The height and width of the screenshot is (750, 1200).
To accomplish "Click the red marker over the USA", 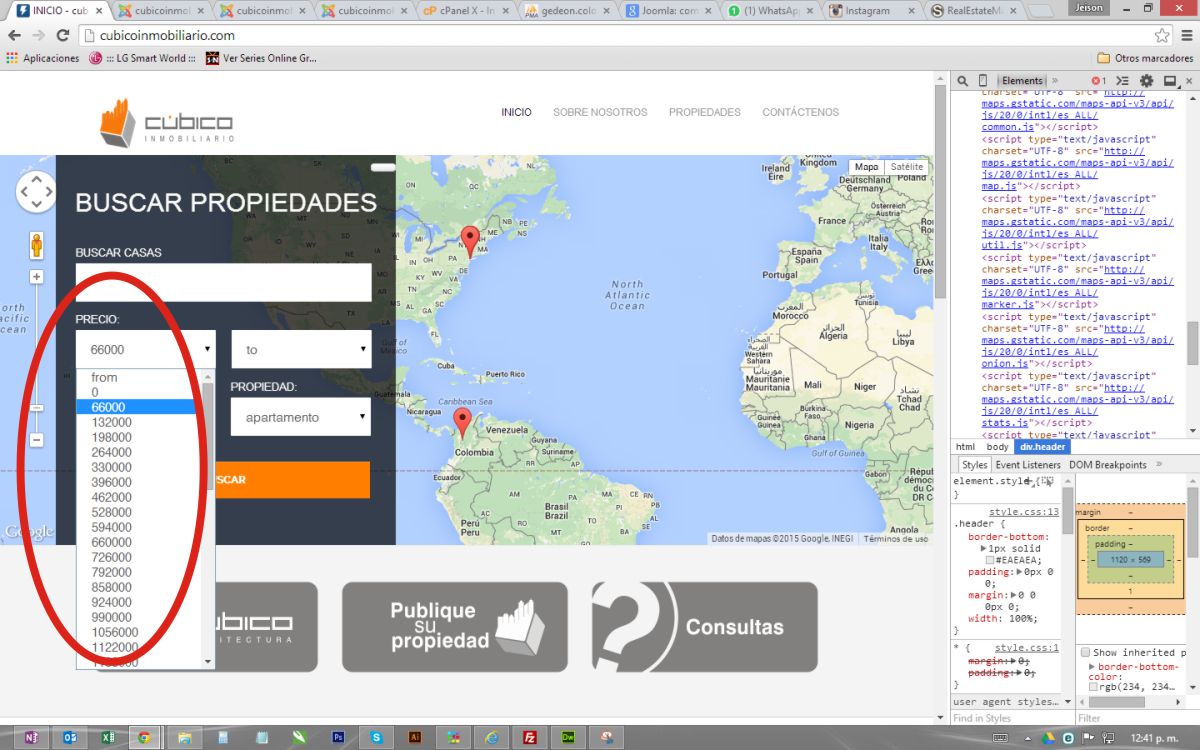I will [469, 241].
